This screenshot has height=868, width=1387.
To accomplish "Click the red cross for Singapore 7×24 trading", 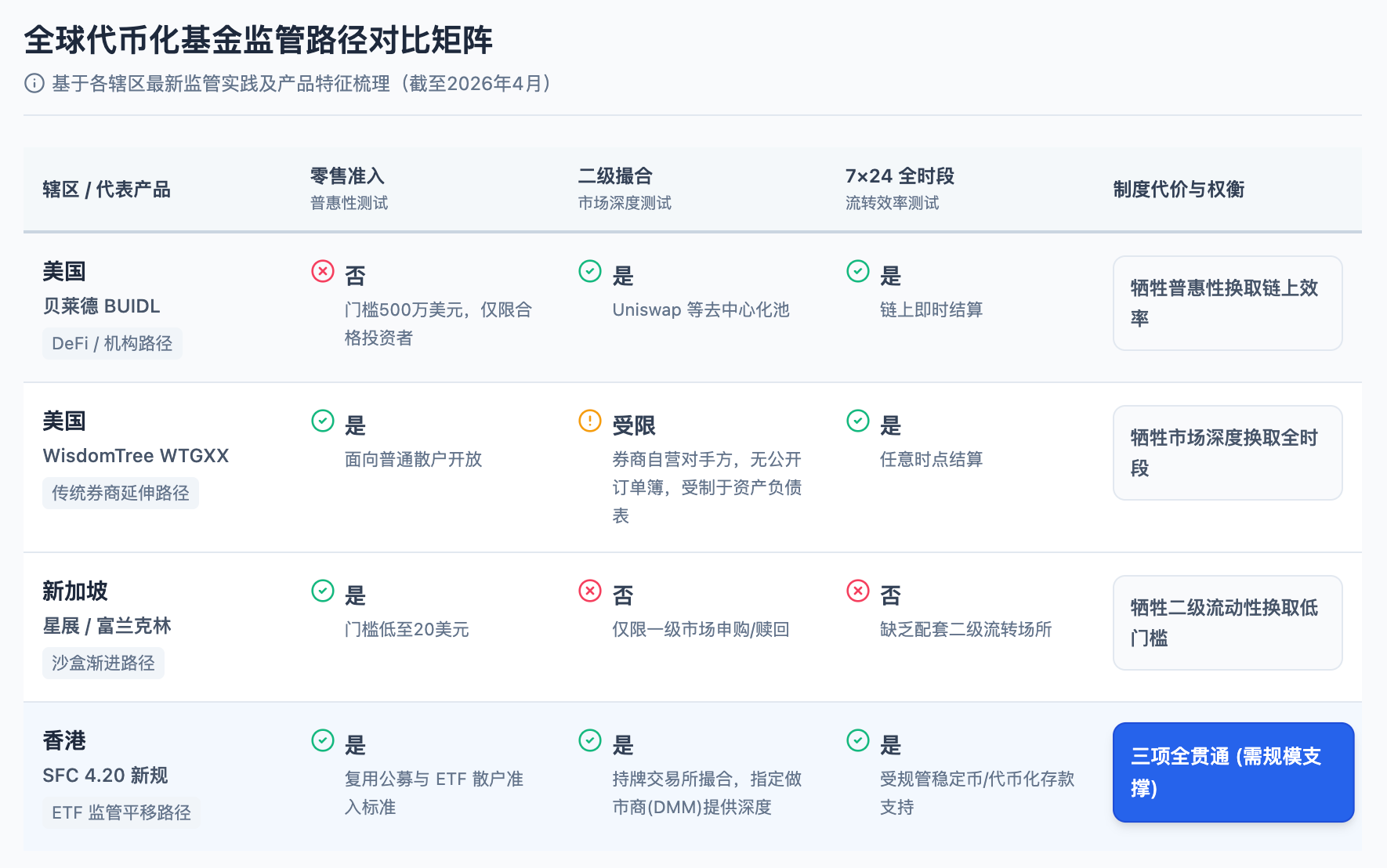I will pyautogui.click(x=858, y=591).
